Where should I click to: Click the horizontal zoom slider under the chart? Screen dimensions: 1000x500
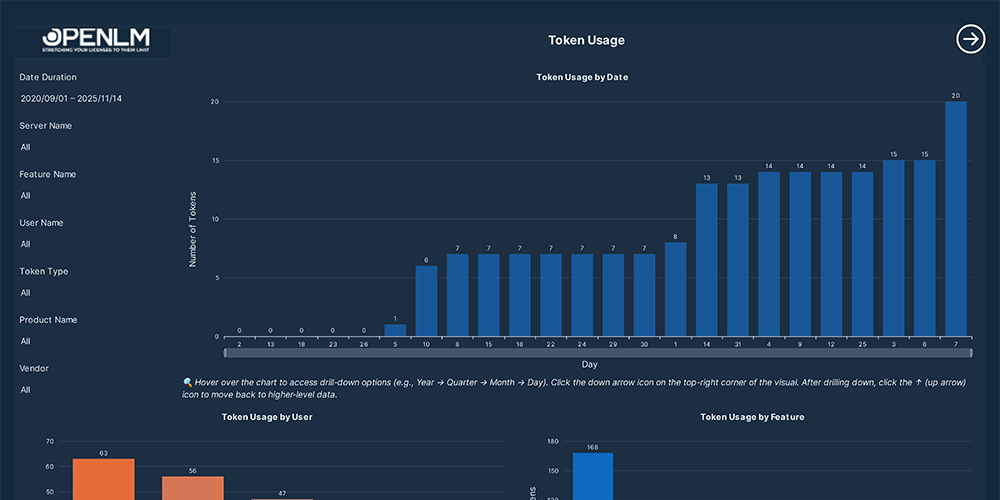[598, 353]
